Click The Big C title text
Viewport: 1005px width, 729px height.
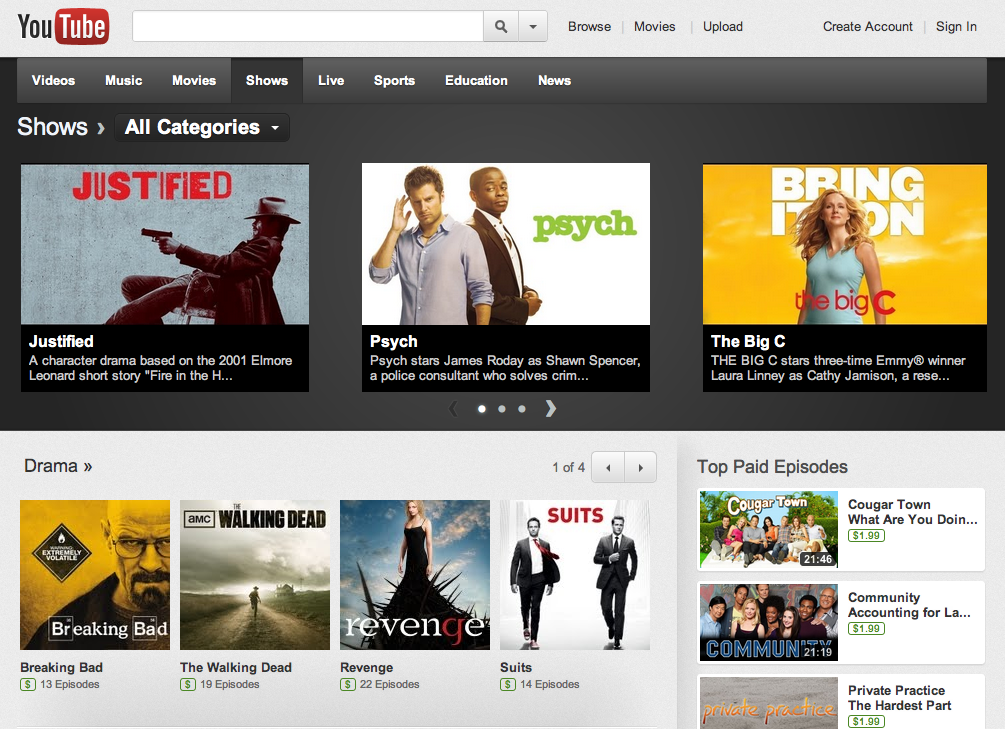[x=748, y=341]
